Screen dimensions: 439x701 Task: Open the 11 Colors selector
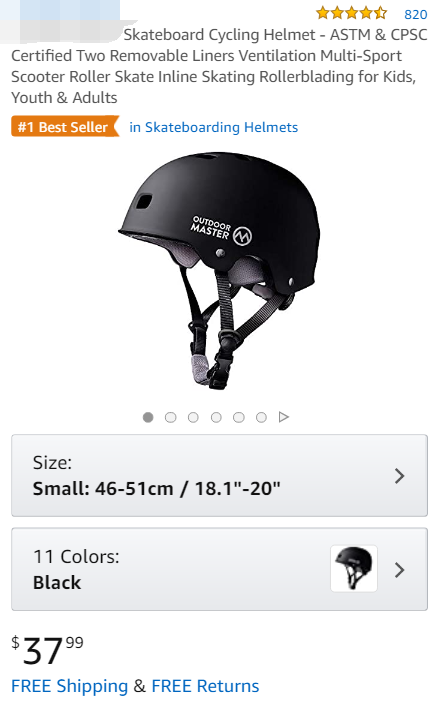pyautogui.click(x=219, y=569)
